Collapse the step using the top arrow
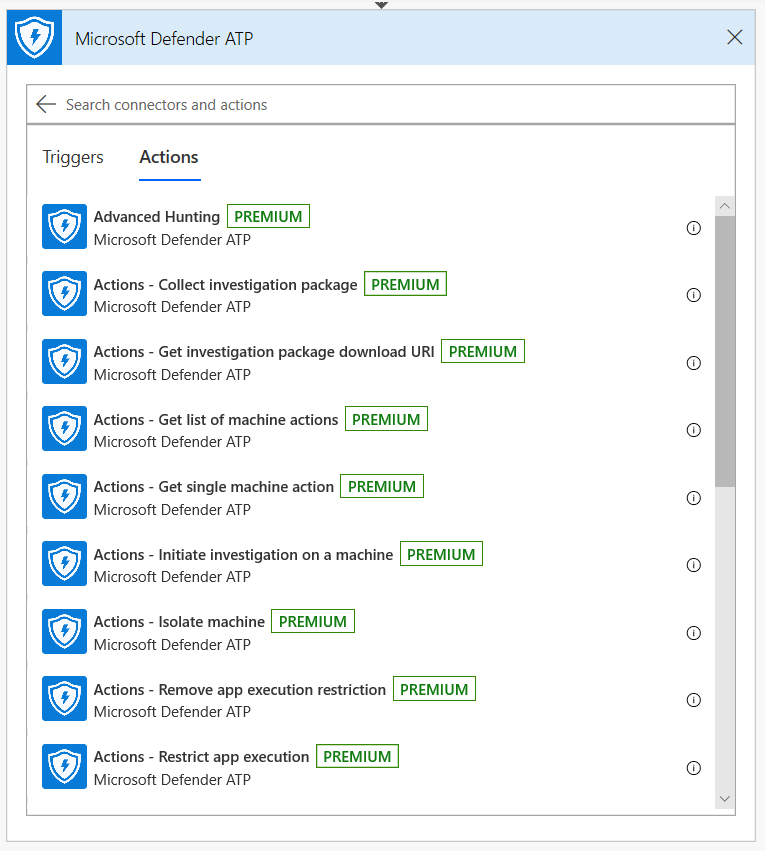The width and height of the screenshot is (765, 851). 381,4
